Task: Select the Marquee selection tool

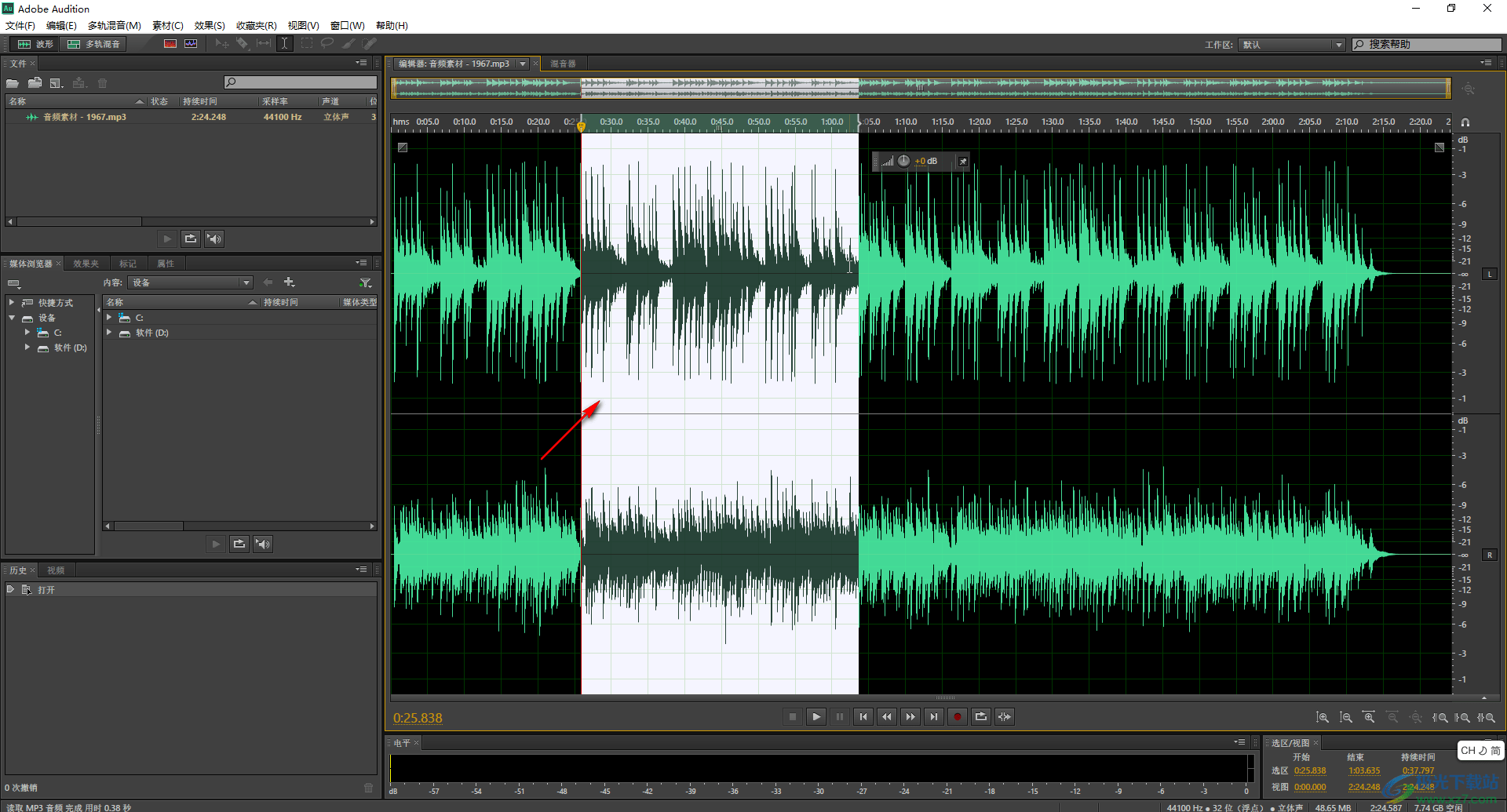Action: pos(306,44)
